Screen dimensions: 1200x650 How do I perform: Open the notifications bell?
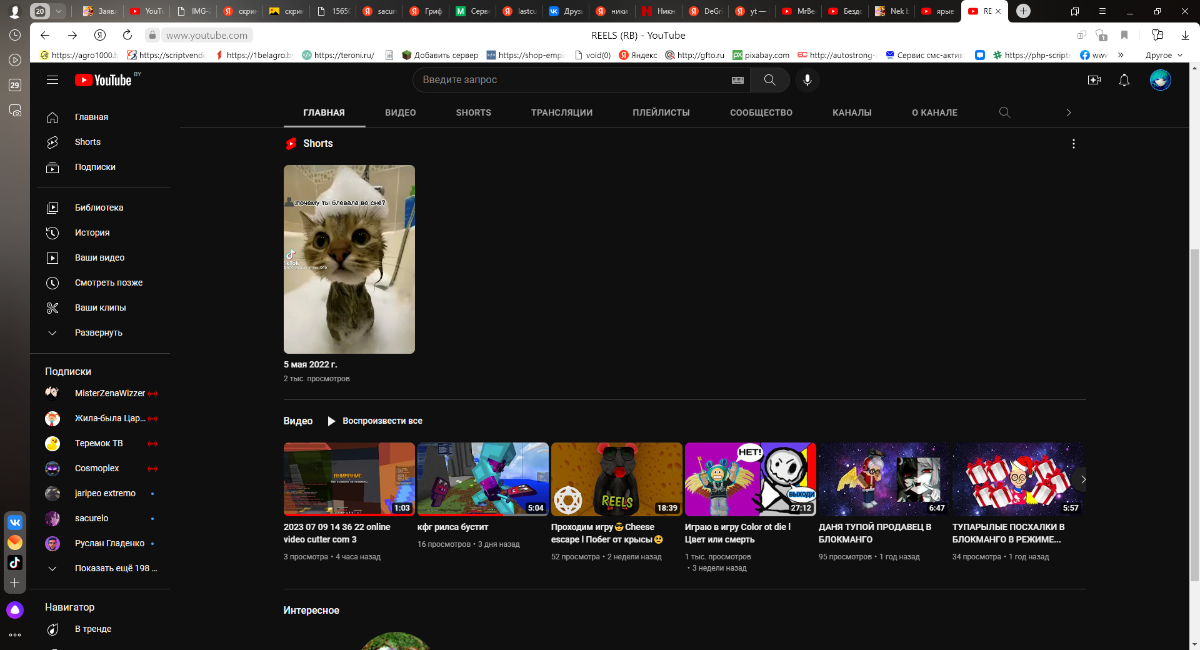pyautogui.click(x=1124, y=80)
